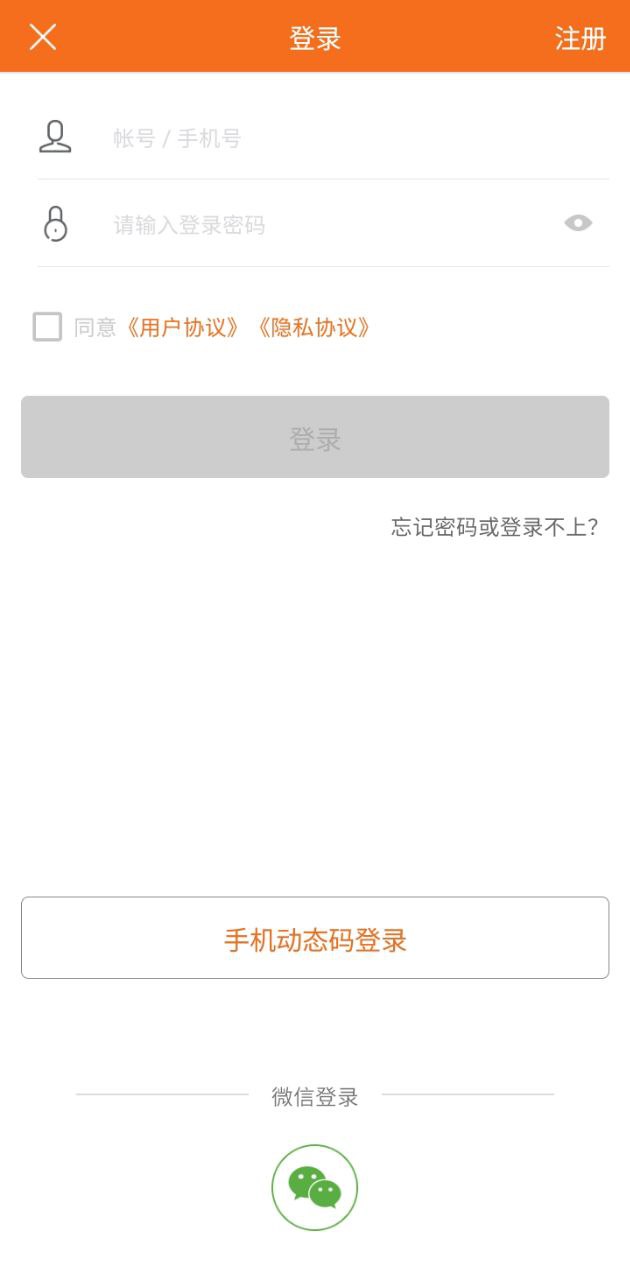630x1280 pixels.
Task: Click the user silhouette icon
Action: coord(55,137)
